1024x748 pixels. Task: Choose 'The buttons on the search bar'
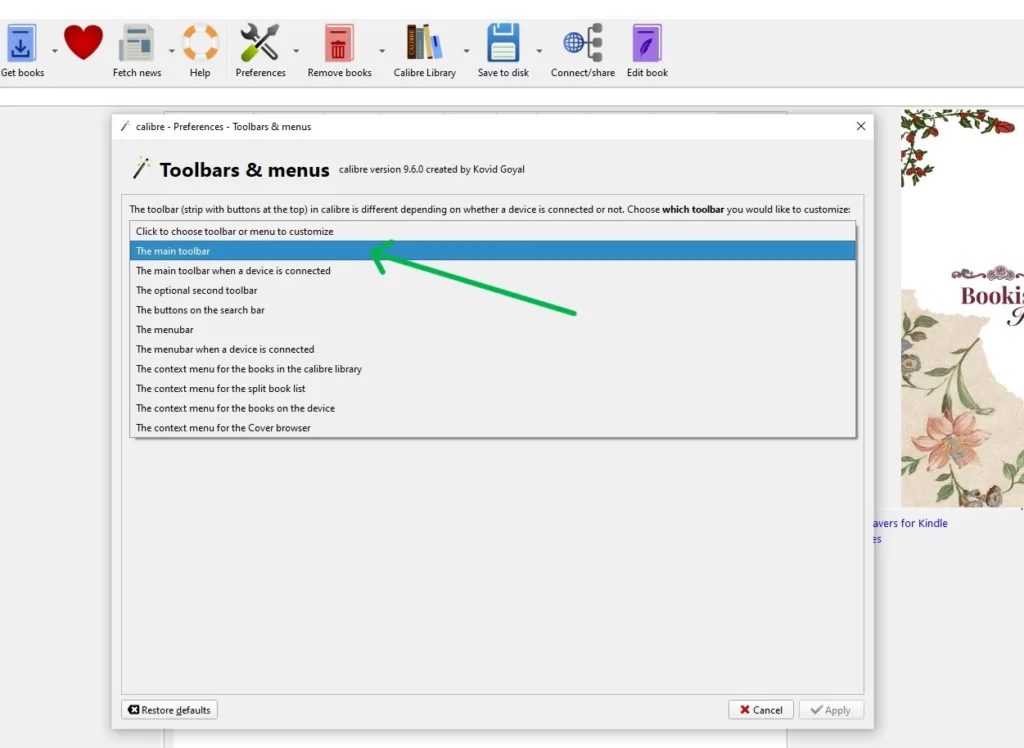pos(492,310)
